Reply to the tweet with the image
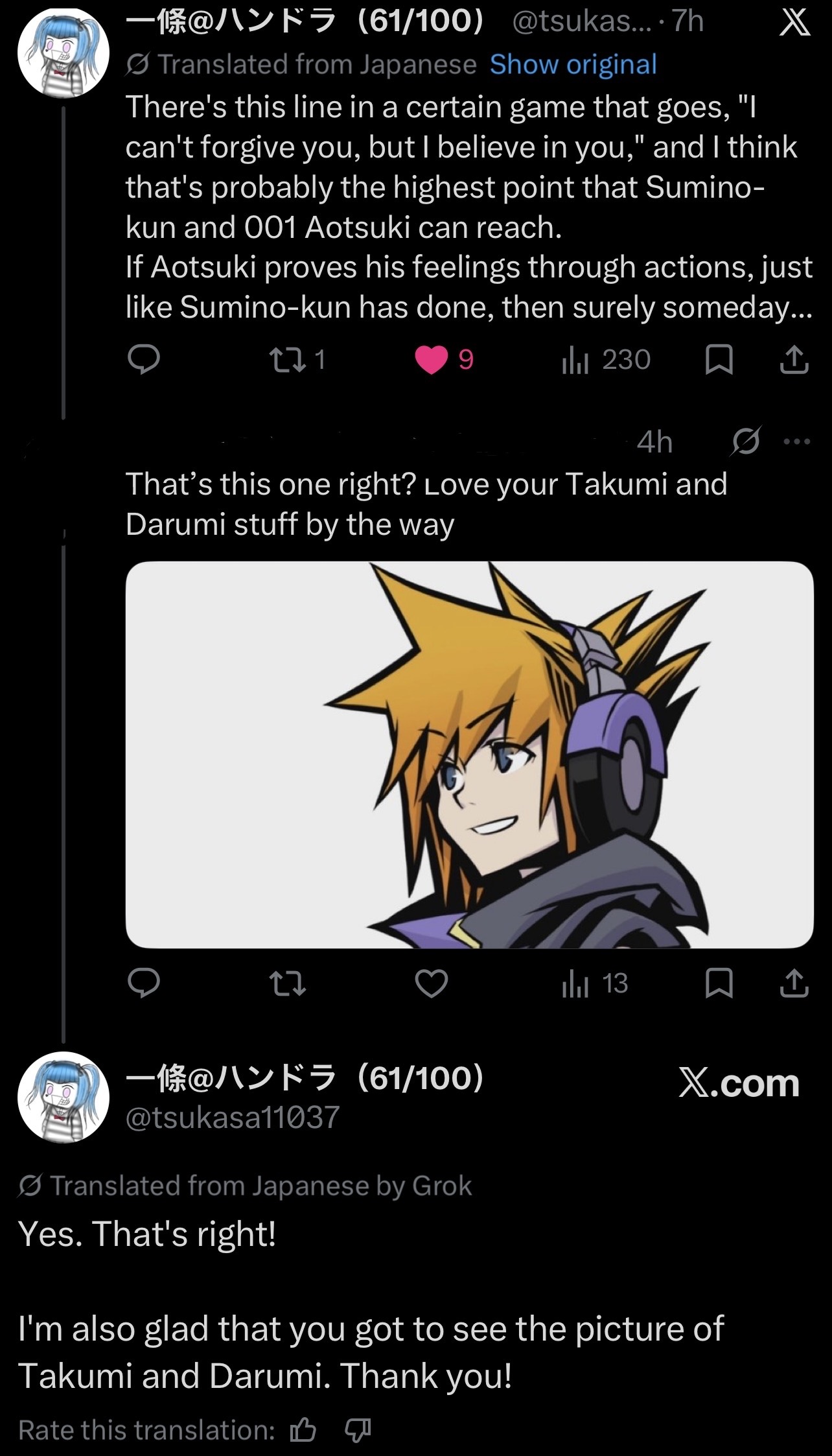The height and width of the screenshot is (1456, 832). pos(144,983)
